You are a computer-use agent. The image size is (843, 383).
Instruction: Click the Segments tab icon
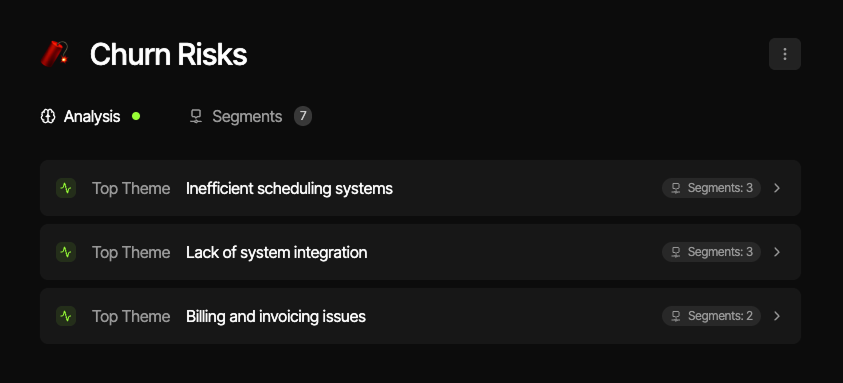point(196,116)
